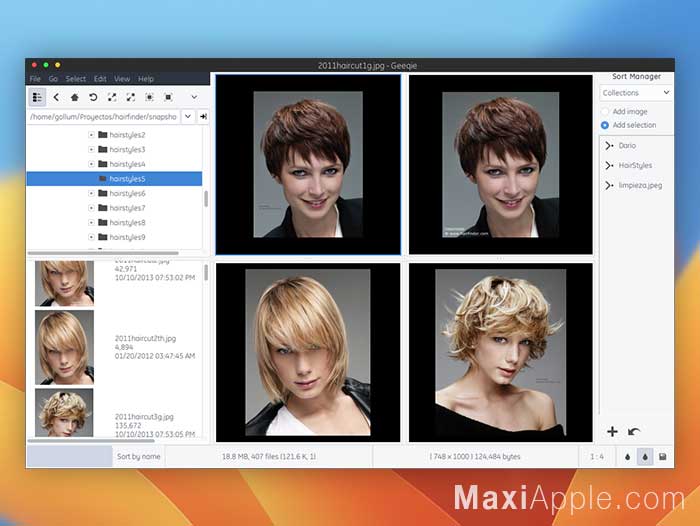Open the View menu

point(122,79)
